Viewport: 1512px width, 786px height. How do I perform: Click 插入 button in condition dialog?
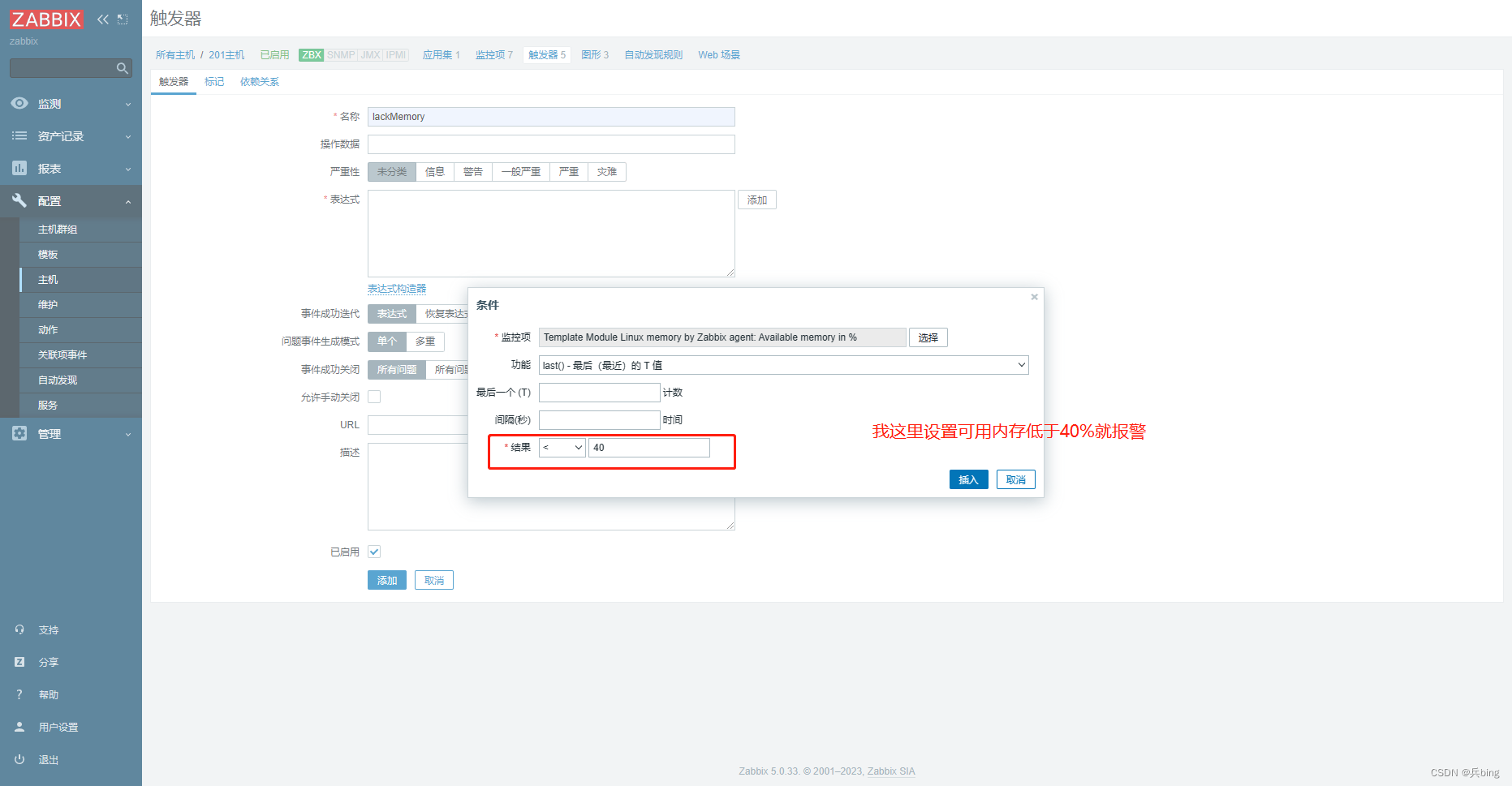969,479
